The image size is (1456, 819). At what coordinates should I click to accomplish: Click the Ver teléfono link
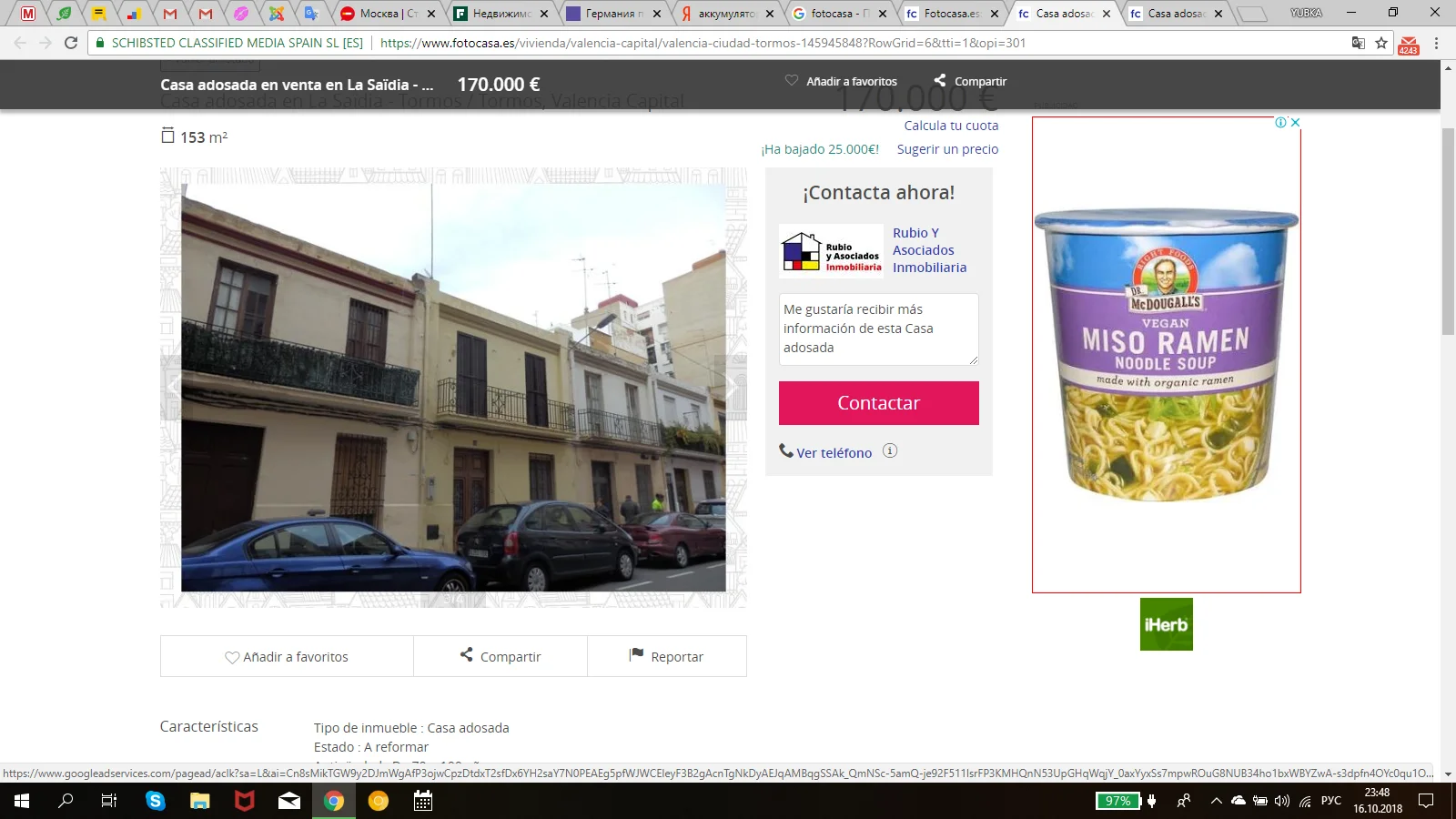point(834,452)
